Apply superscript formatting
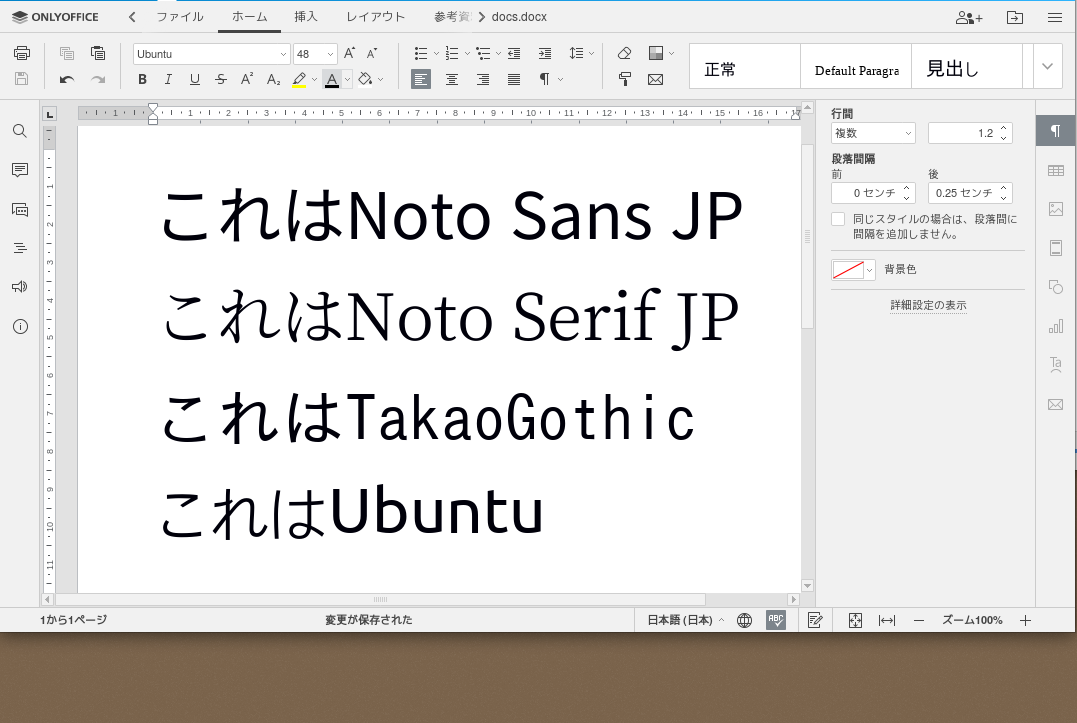 (247, 79)
